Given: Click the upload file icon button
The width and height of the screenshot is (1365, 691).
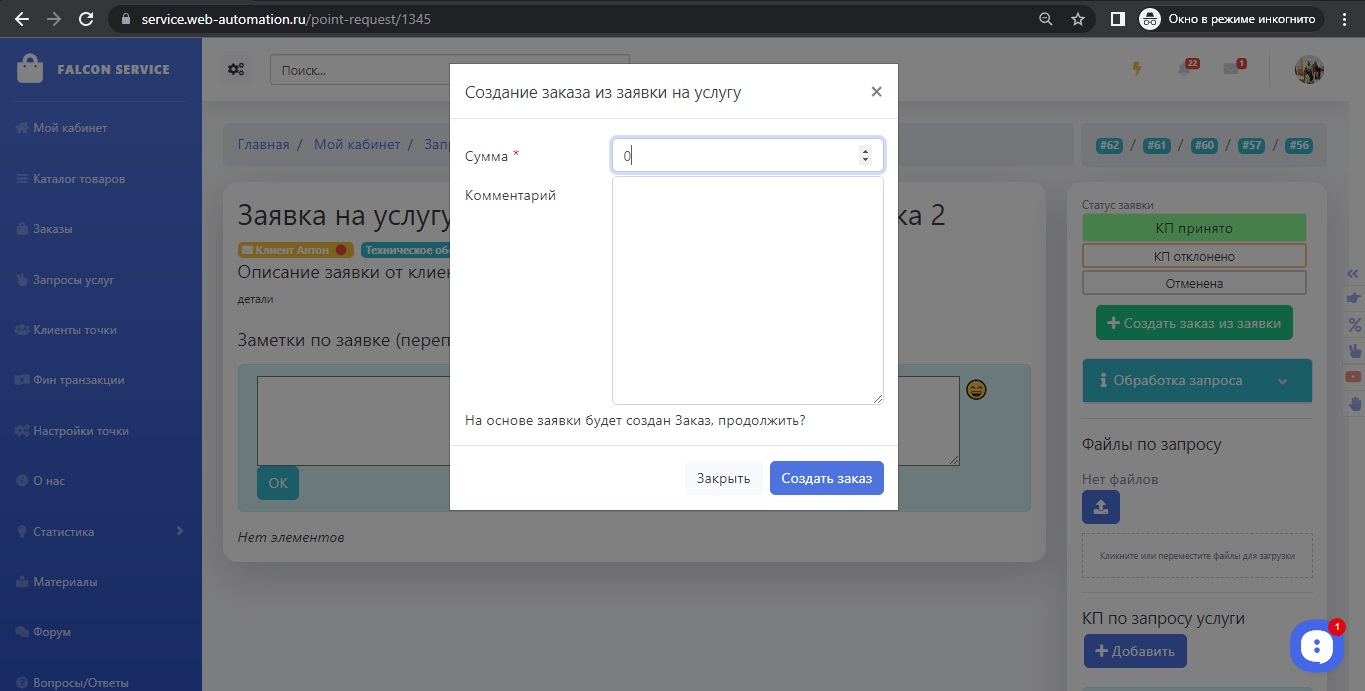Looking at the screenshot, I should click(x=1101, y=507).
